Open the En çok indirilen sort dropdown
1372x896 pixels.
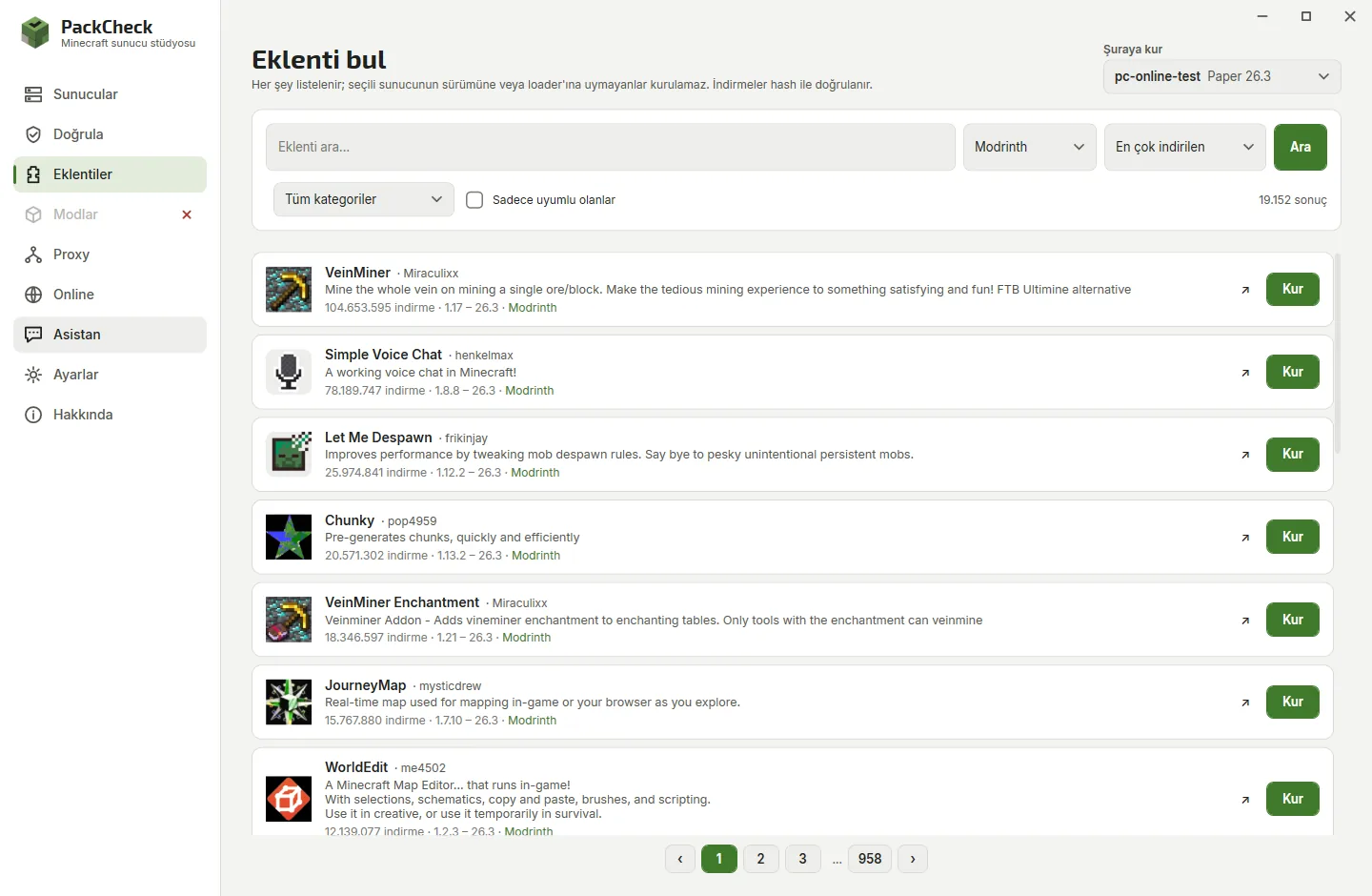1185,147
